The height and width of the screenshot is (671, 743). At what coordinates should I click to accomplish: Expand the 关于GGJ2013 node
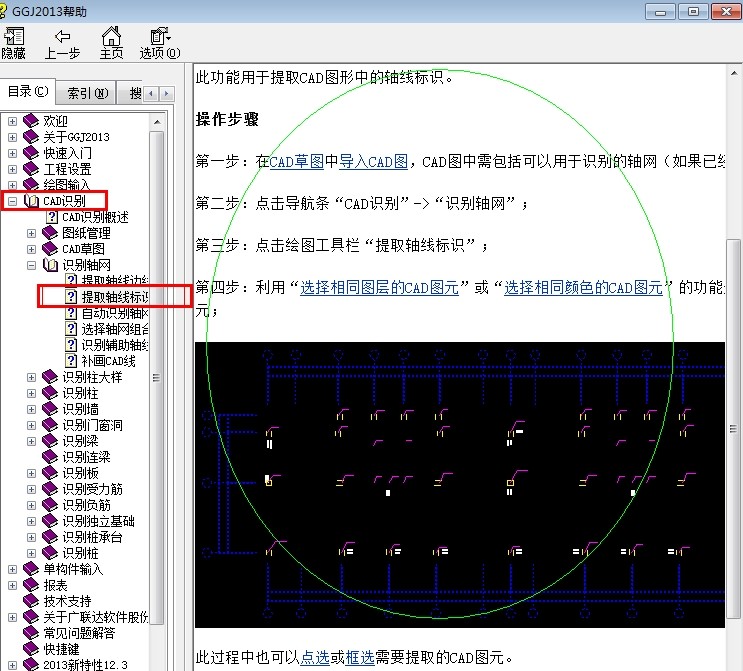pos(12,137)
